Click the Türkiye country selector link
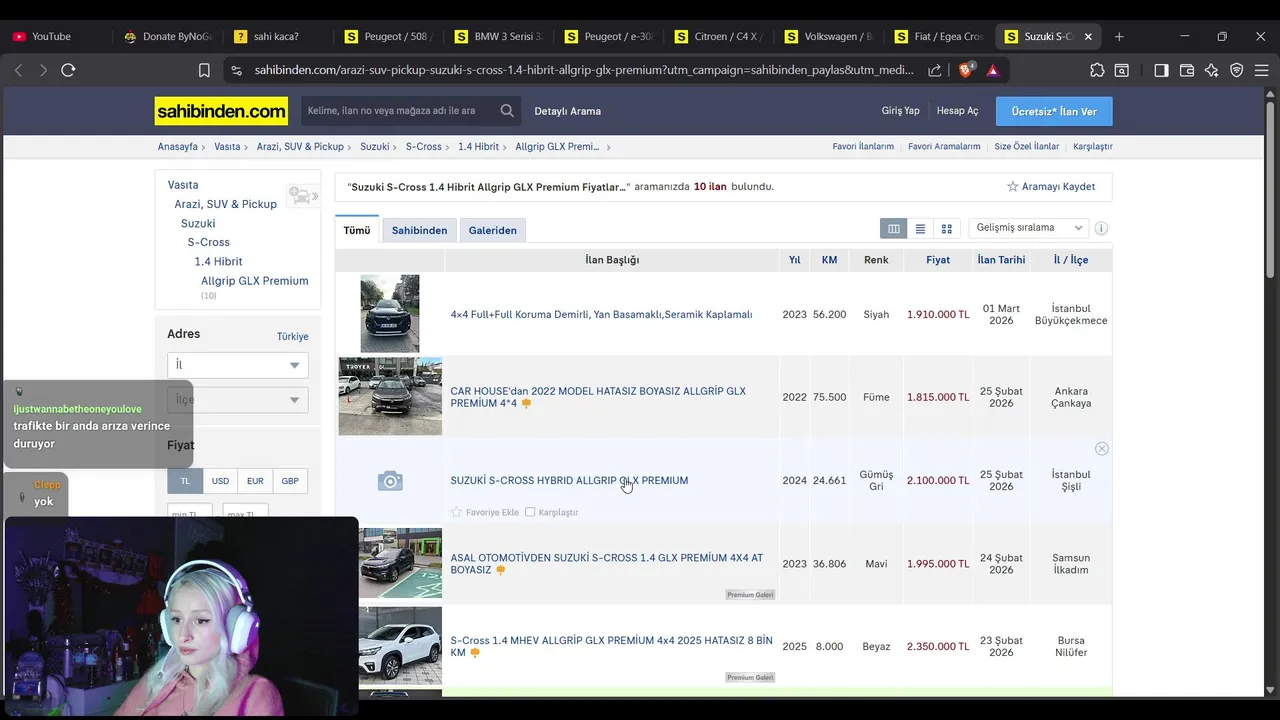Viewport: 1280px width, 720px height. pos(293,337)
